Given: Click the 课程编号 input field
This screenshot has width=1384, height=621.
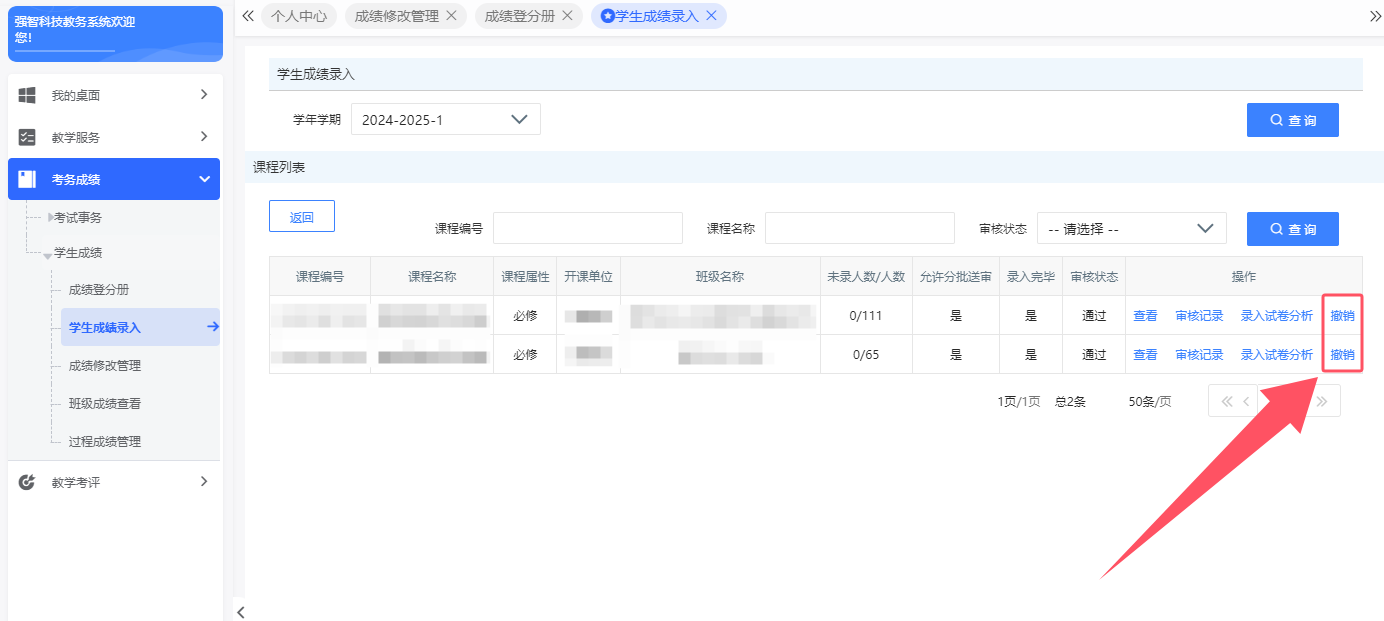Looking at the screenshot, I should pyautogui.click(x=587, y=228).
